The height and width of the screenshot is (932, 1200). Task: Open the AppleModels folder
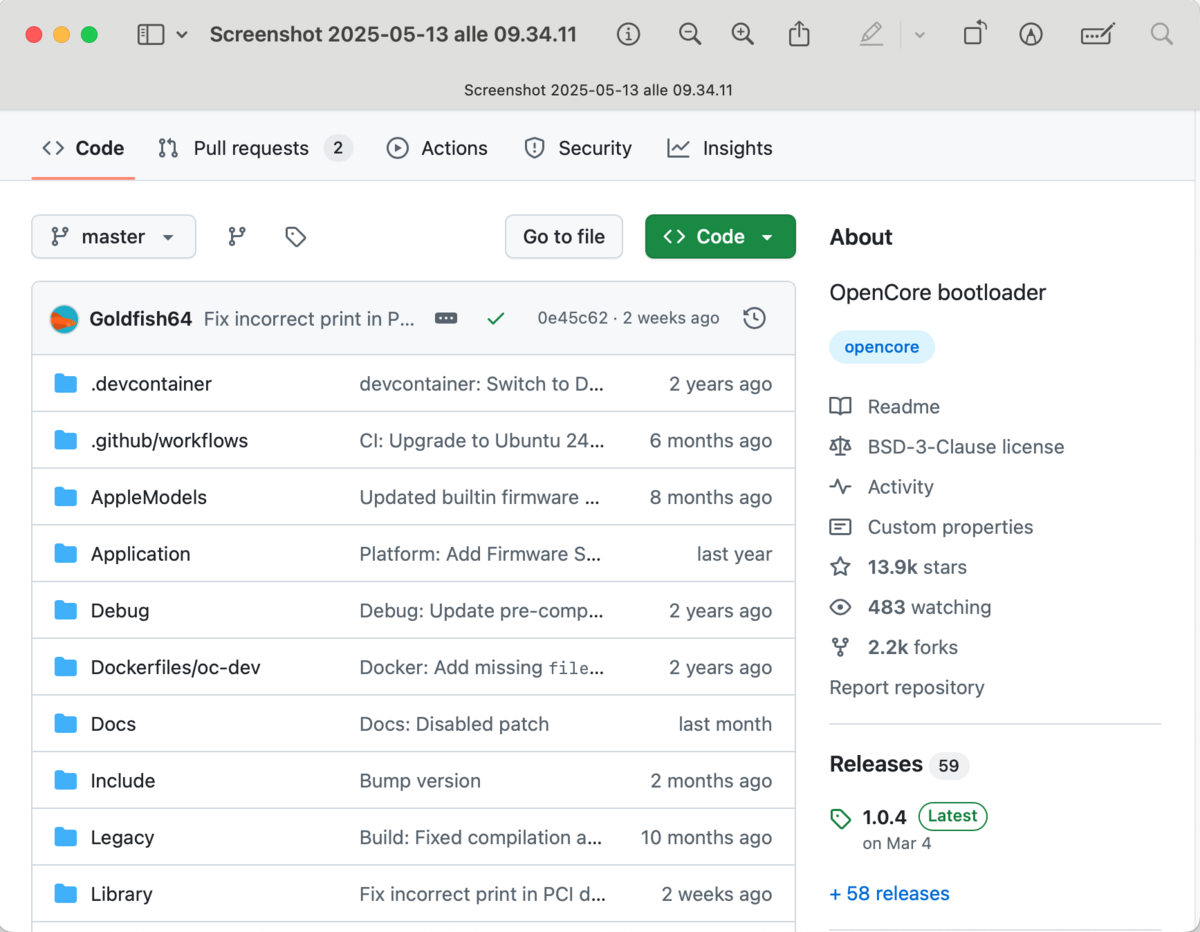click(x=149, y=498)
